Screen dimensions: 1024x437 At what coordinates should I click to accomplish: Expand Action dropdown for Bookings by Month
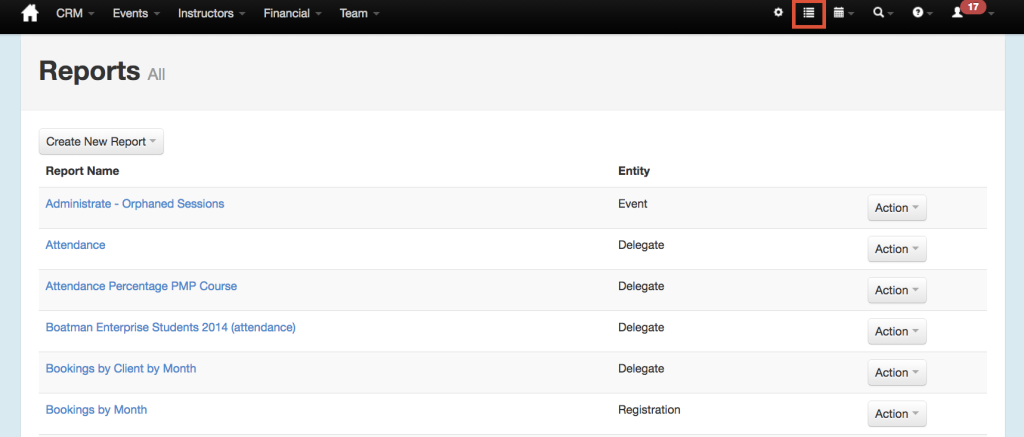pos(897,413)
